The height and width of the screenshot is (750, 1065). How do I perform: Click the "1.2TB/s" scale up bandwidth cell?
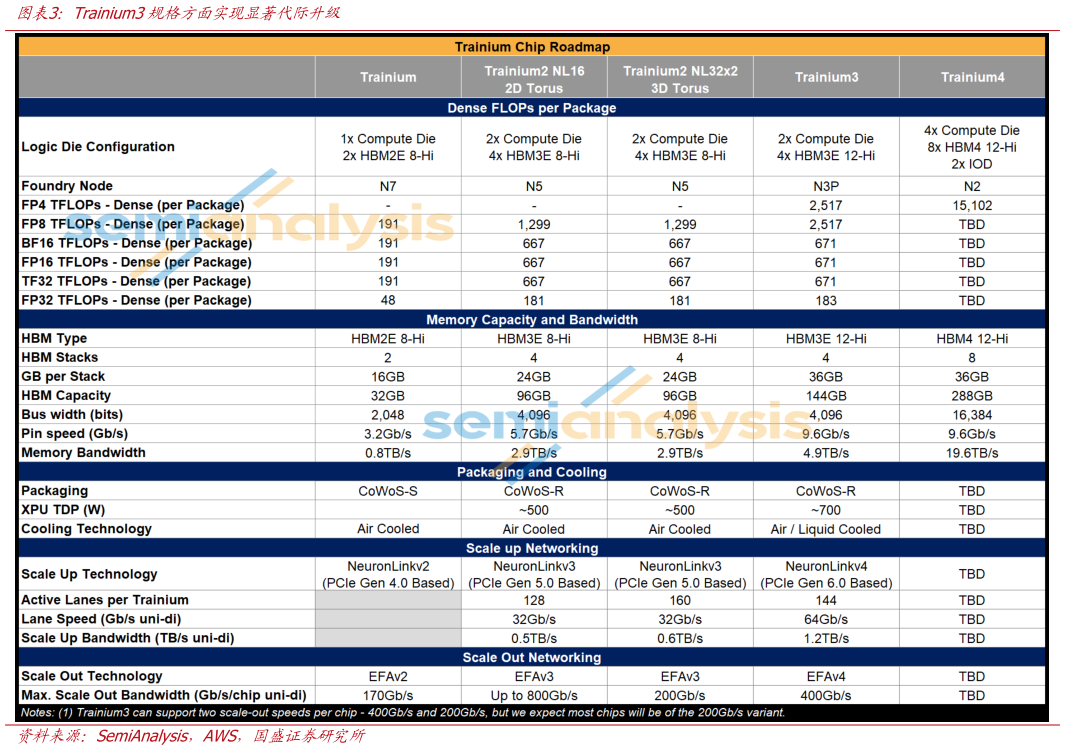point(826,638)
